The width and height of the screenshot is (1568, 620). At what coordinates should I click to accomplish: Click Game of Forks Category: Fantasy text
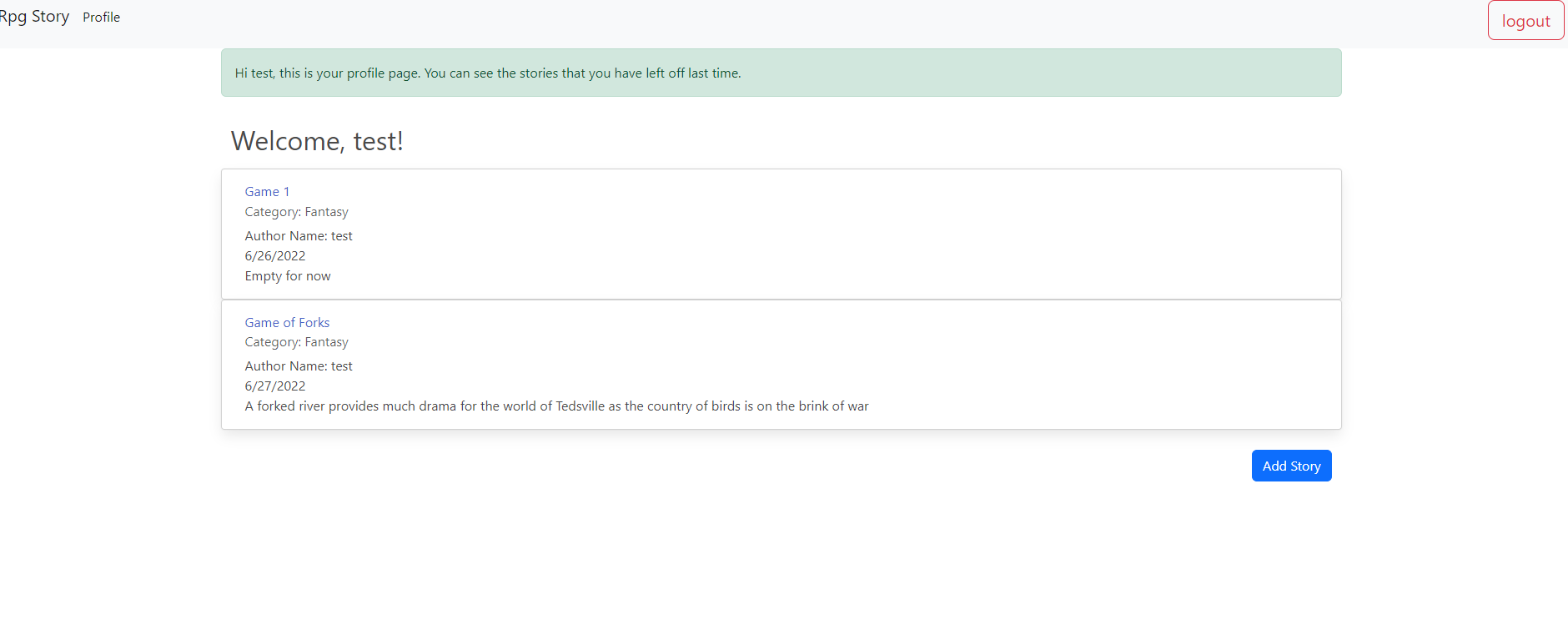point(296,342)
